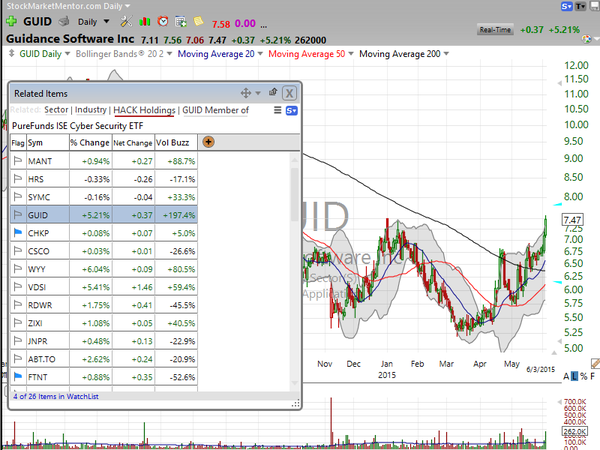Unflag the CHKP row
Screen dimensions: 600x450
[x=18, y=233]
